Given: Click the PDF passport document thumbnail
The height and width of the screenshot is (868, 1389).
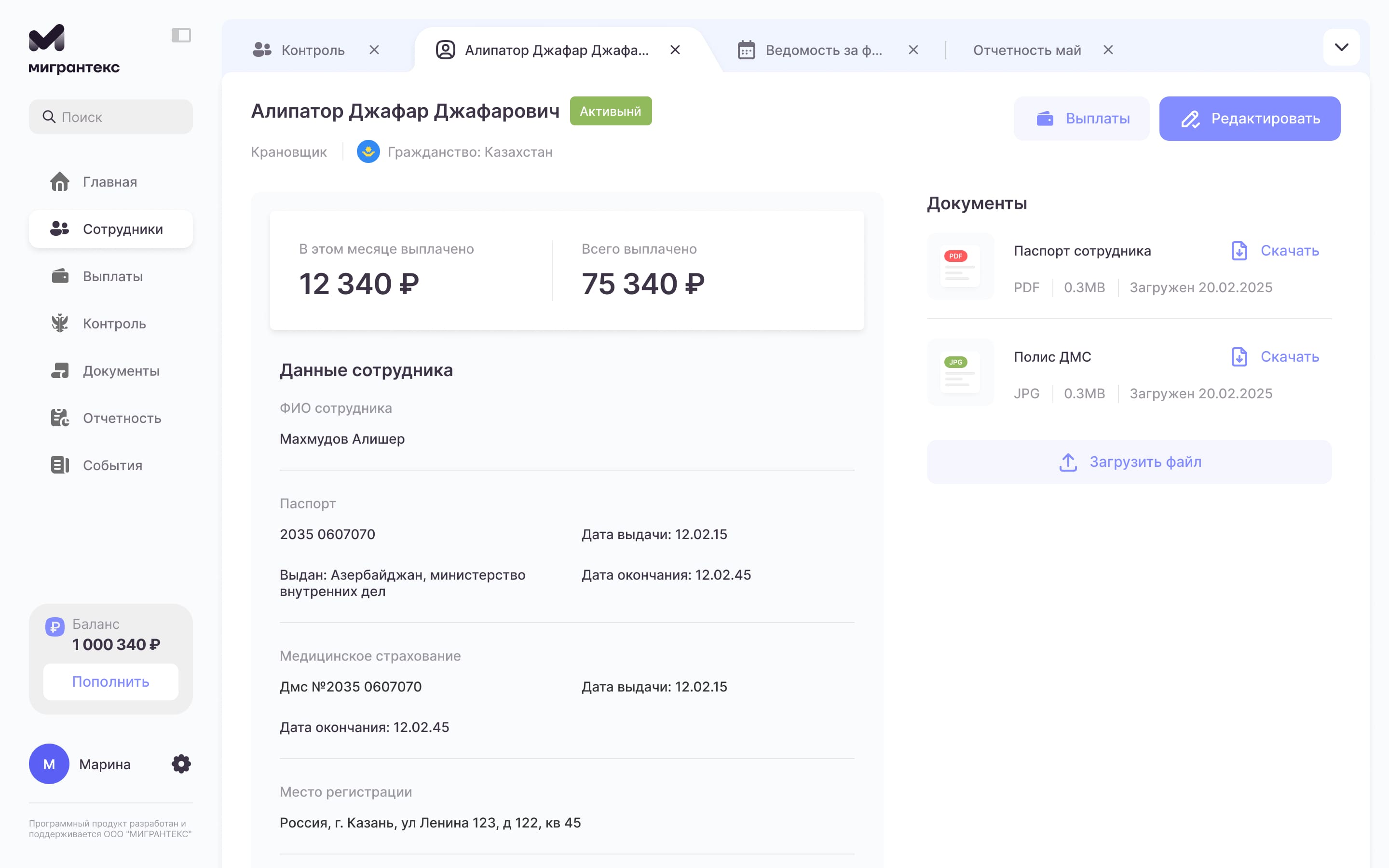Looking at the screenshot, I should pos(960,266).
